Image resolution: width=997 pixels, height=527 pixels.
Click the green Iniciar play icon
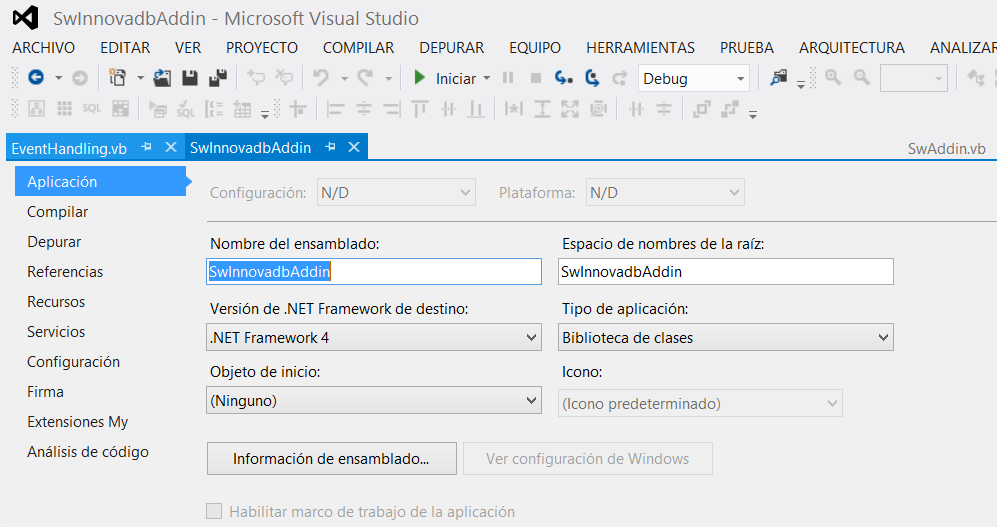tap(419, 78)
